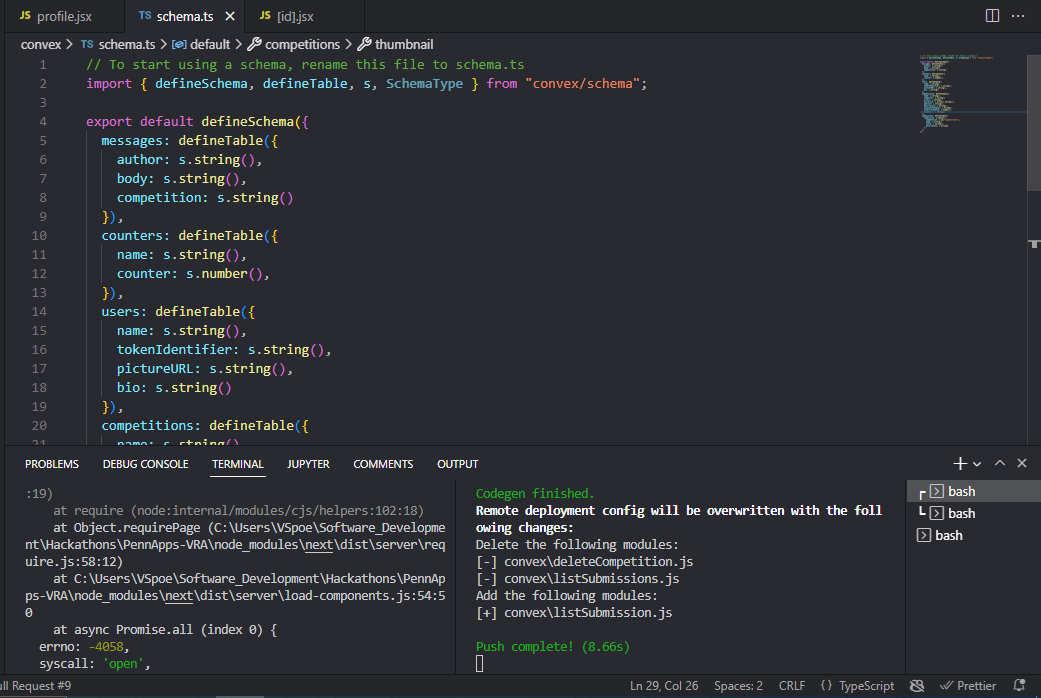Click line number 4 in the gutter
The image size is (1041, 698).
click(42, 122)
